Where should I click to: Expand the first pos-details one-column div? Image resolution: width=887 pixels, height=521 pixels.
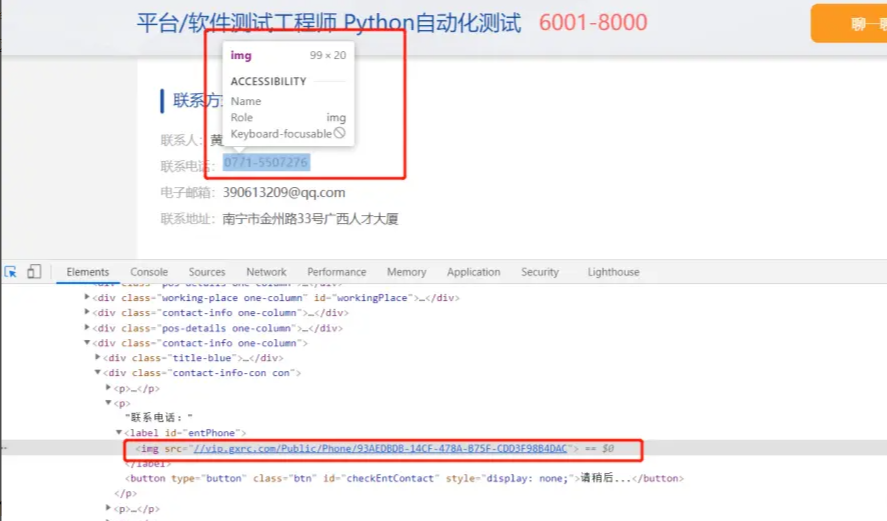point(87,328)
